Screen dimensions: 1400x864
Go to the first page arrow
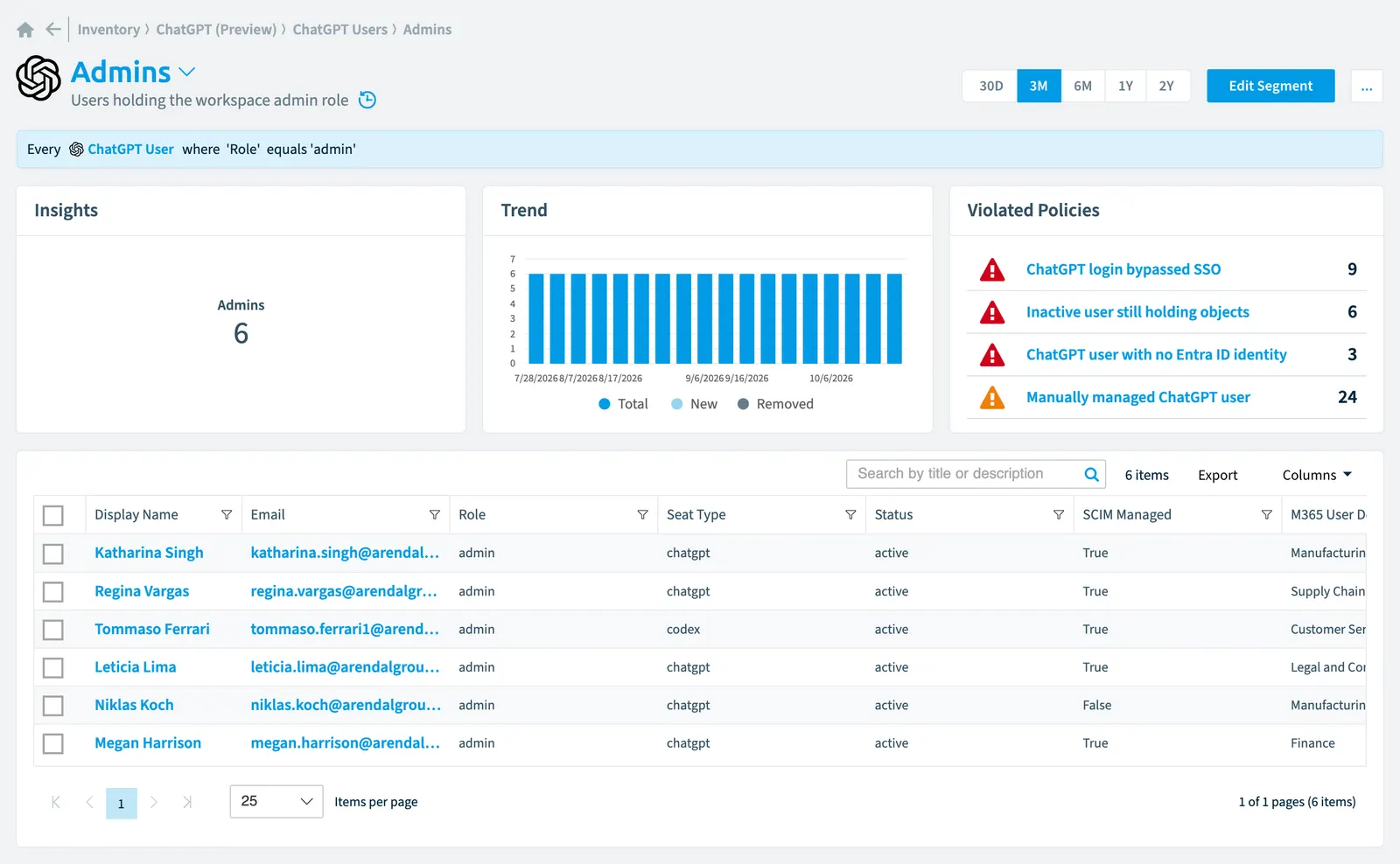click(x=56, y=802)
